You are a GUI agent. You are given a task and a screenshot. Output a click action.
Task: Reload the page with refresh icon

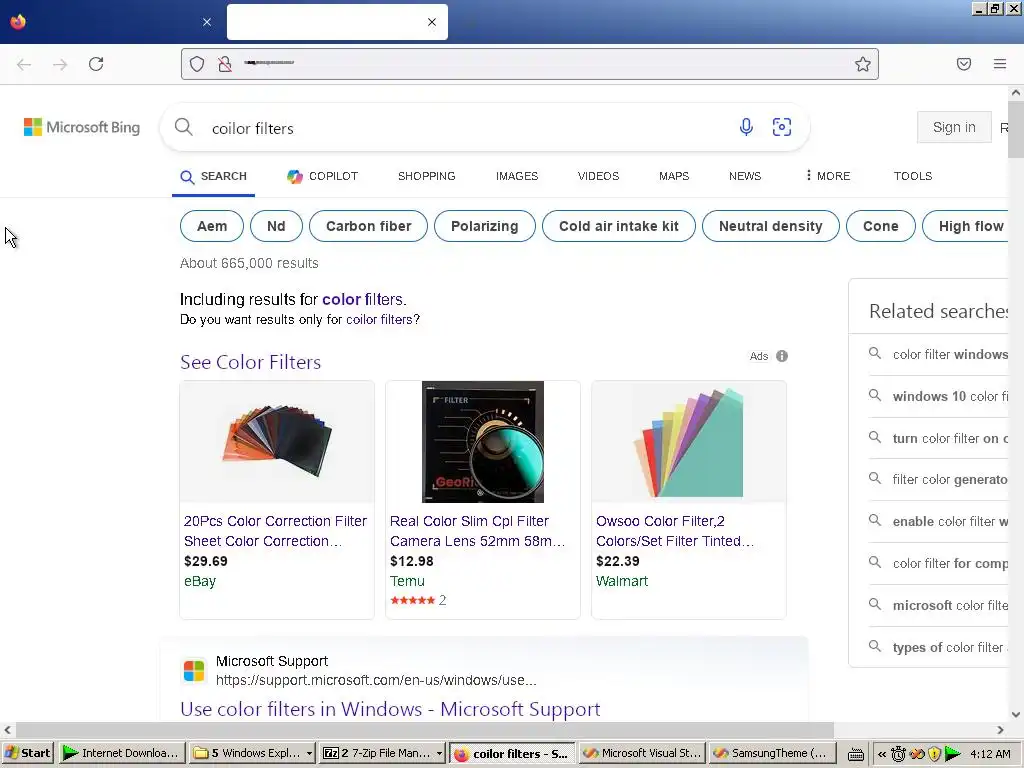tap(96, 64)
